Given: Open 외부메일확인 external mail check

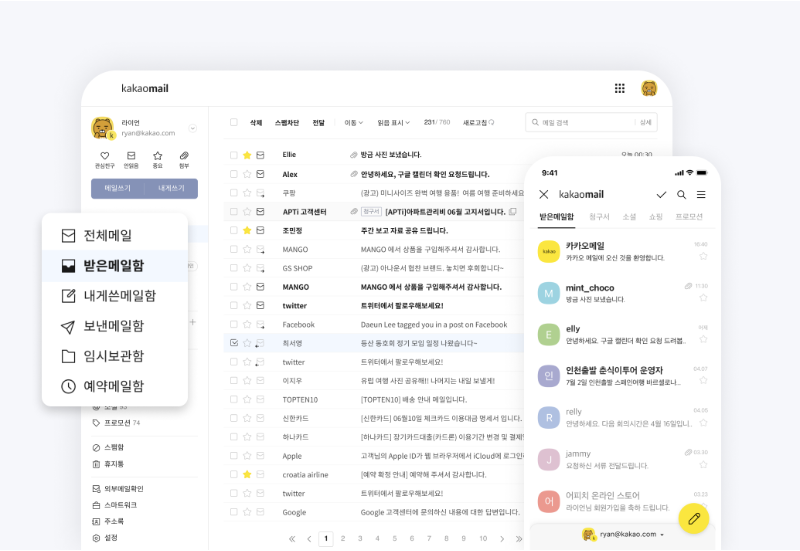Looking at the screenshot, I should pyautogui.click(x=118, y=489).
